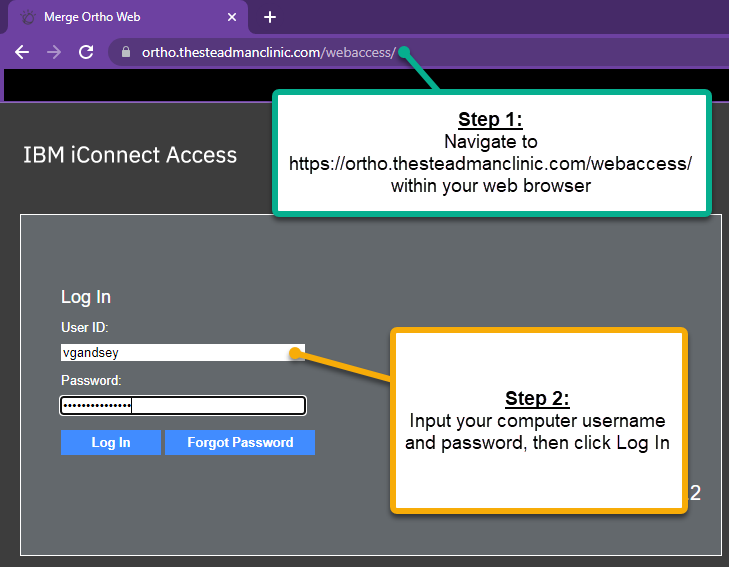Click the Password: label
This screenshot has height=567, width=729.
pyautogui.click(x=91, y=380)
